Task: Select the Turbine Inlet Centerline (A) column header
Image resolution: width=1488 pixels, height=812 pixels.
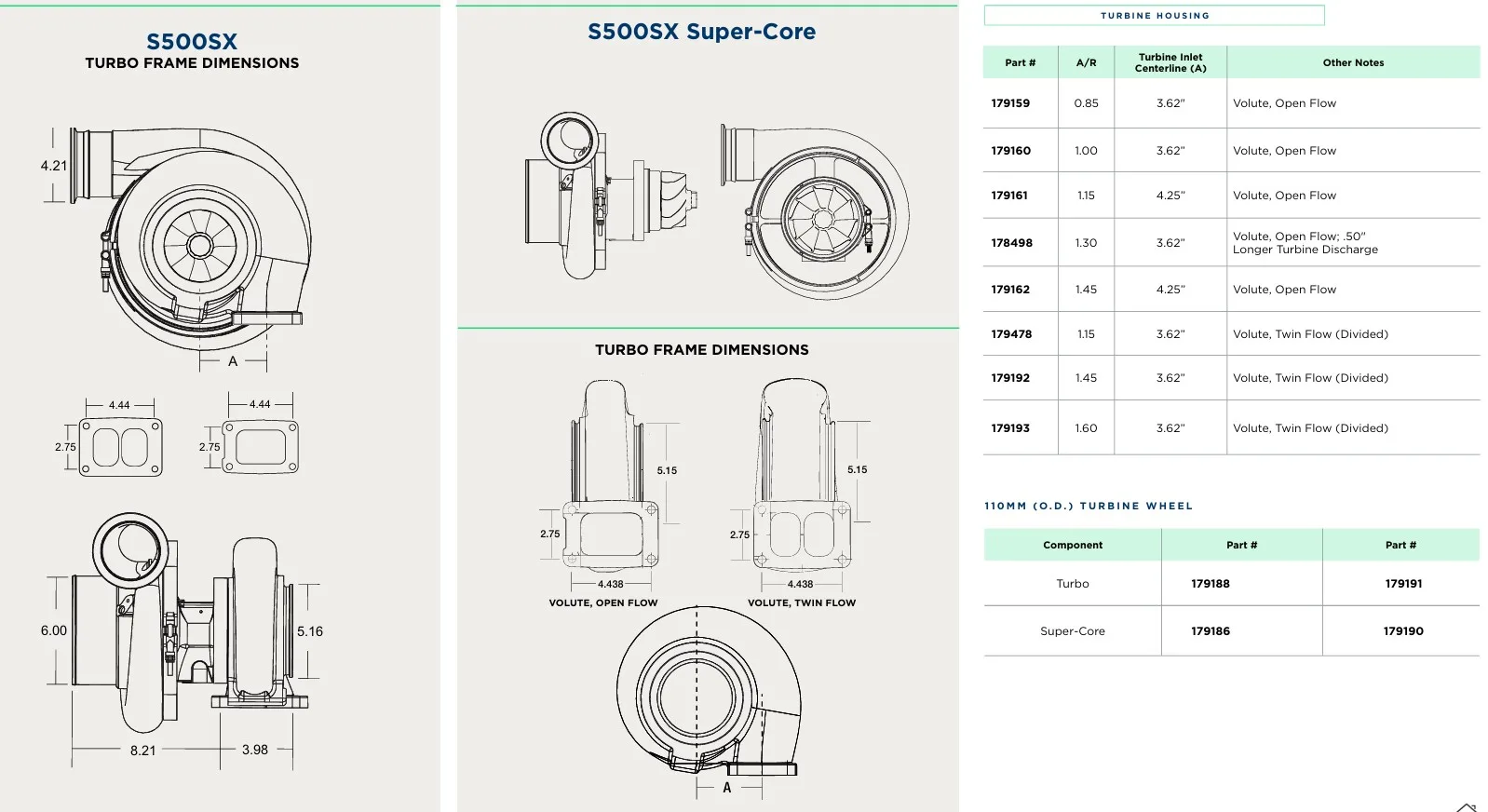Action: point(1170,62)
